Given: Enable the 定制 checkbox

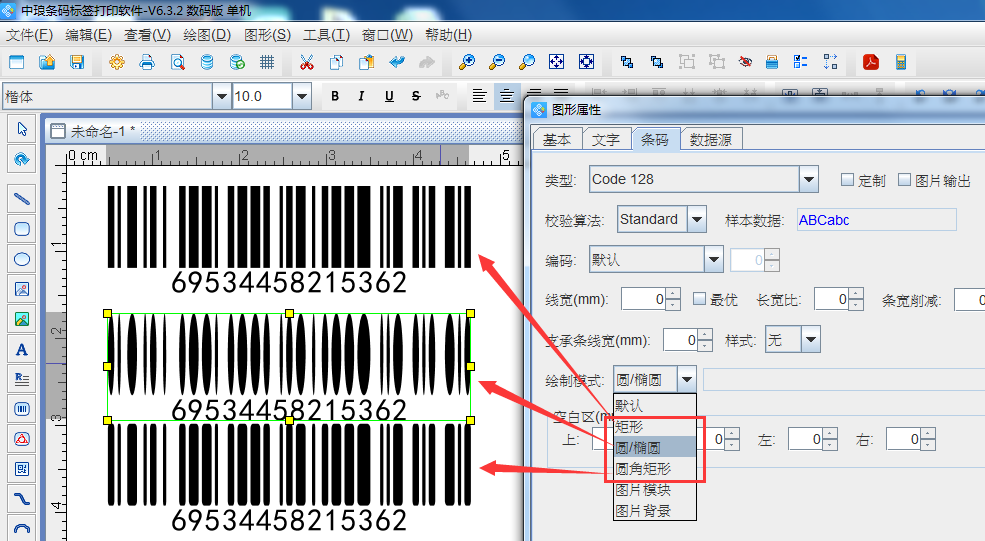Looking at the screenshot, I should (847, 180).
